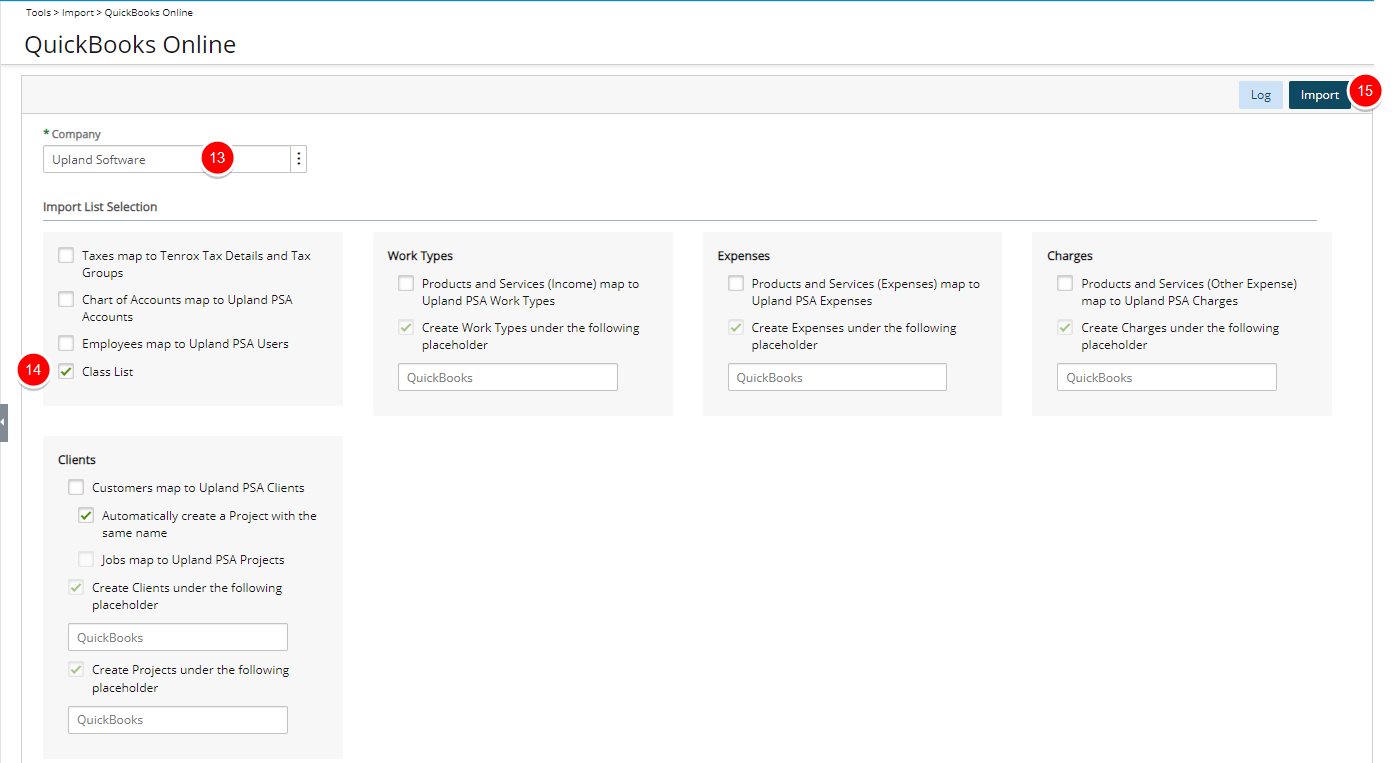The width and height of the screenshot is (1395, 763).
Task: Toggle Create Clients under placeholder checkbox
Action: click(76, 587)
